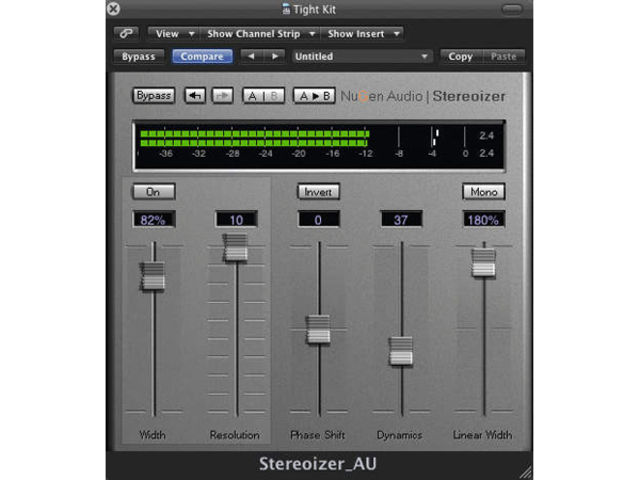Click the window collapse pill button
Screen dimensions: 640x480
pyautogui.click(x=512, y=9)
